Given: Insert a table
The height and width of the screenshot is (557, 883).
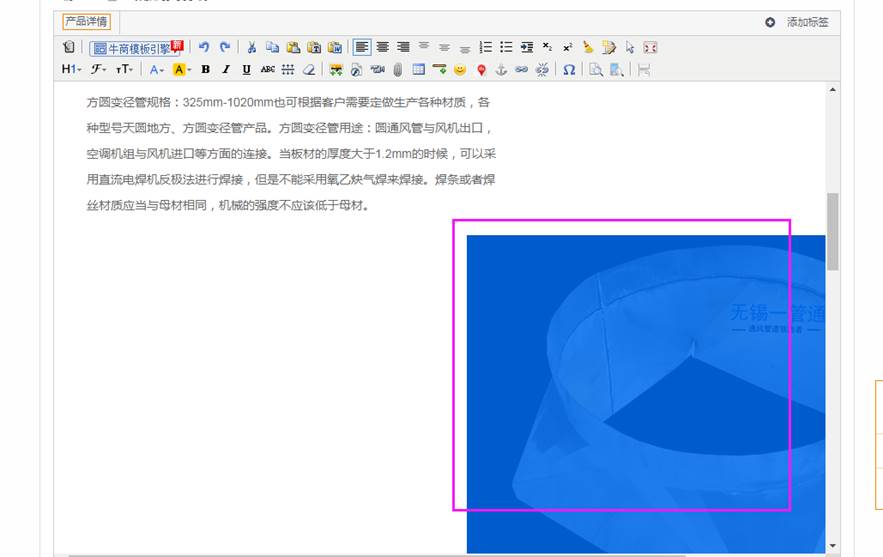Looking at the screenshot, I should tap(418, 69).
